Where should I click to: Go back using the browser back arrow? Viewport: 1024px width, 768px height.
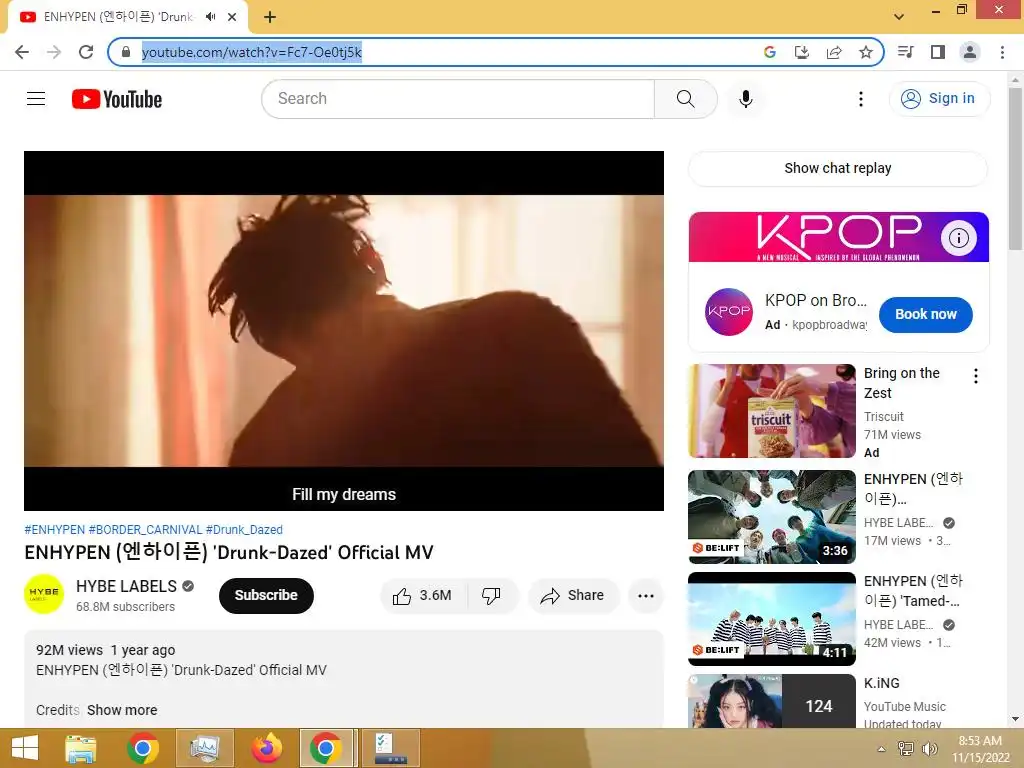[x=22, y=52]
